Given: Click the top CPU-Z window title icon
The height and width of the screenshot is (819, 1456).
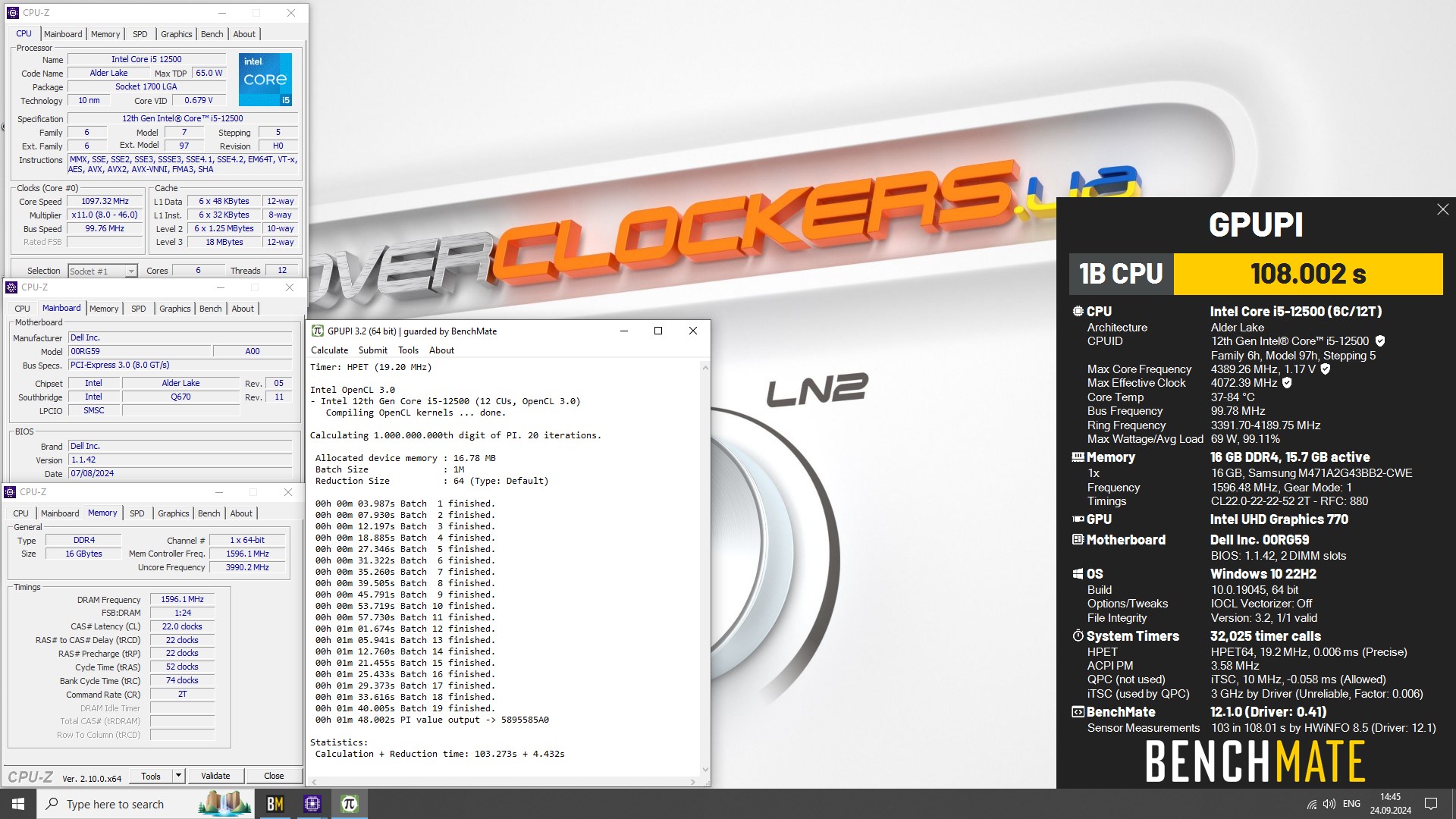Looking at the screenshot, I should coord(12,13).
